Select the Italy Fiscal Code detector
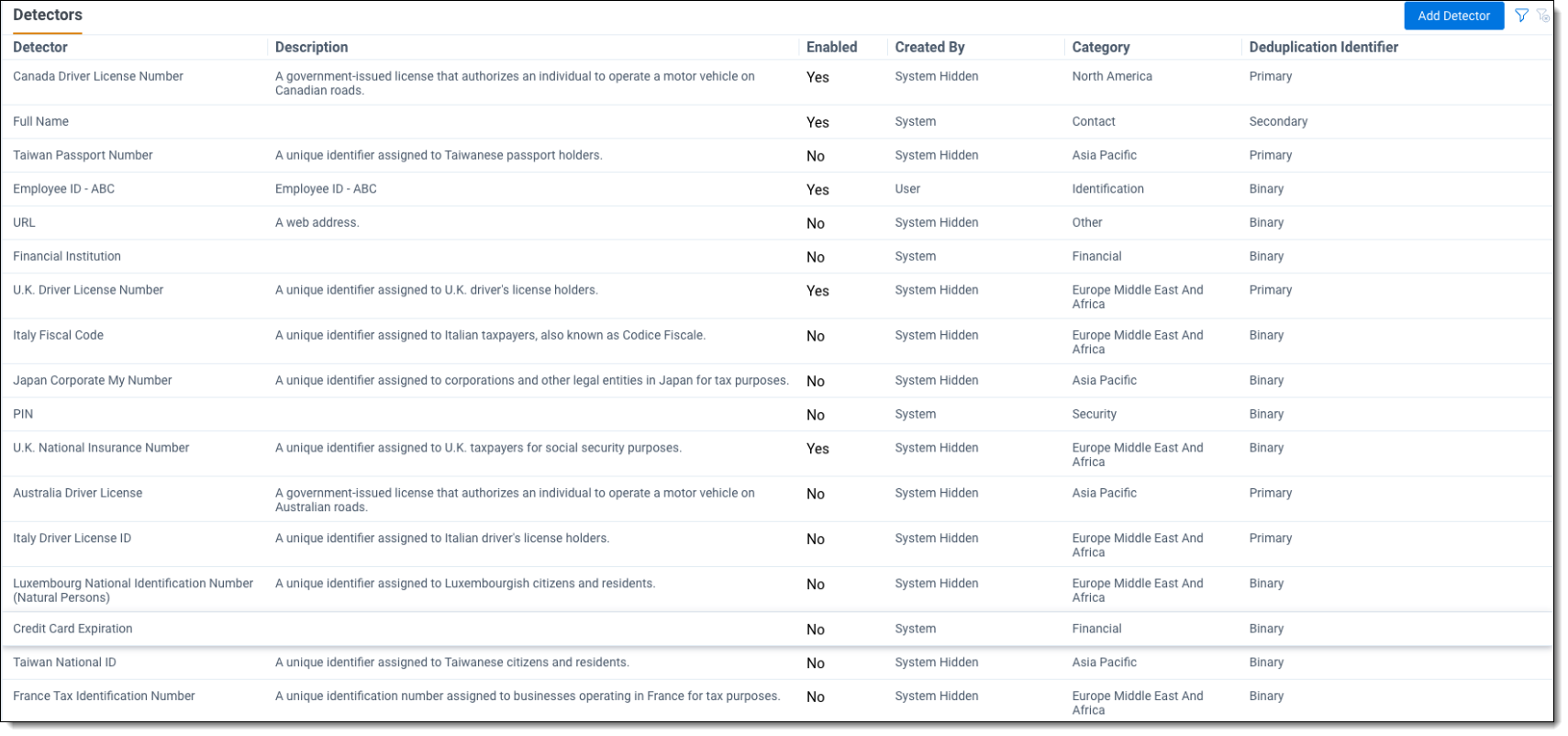The image size is (1568, 736). coord(58,336)
